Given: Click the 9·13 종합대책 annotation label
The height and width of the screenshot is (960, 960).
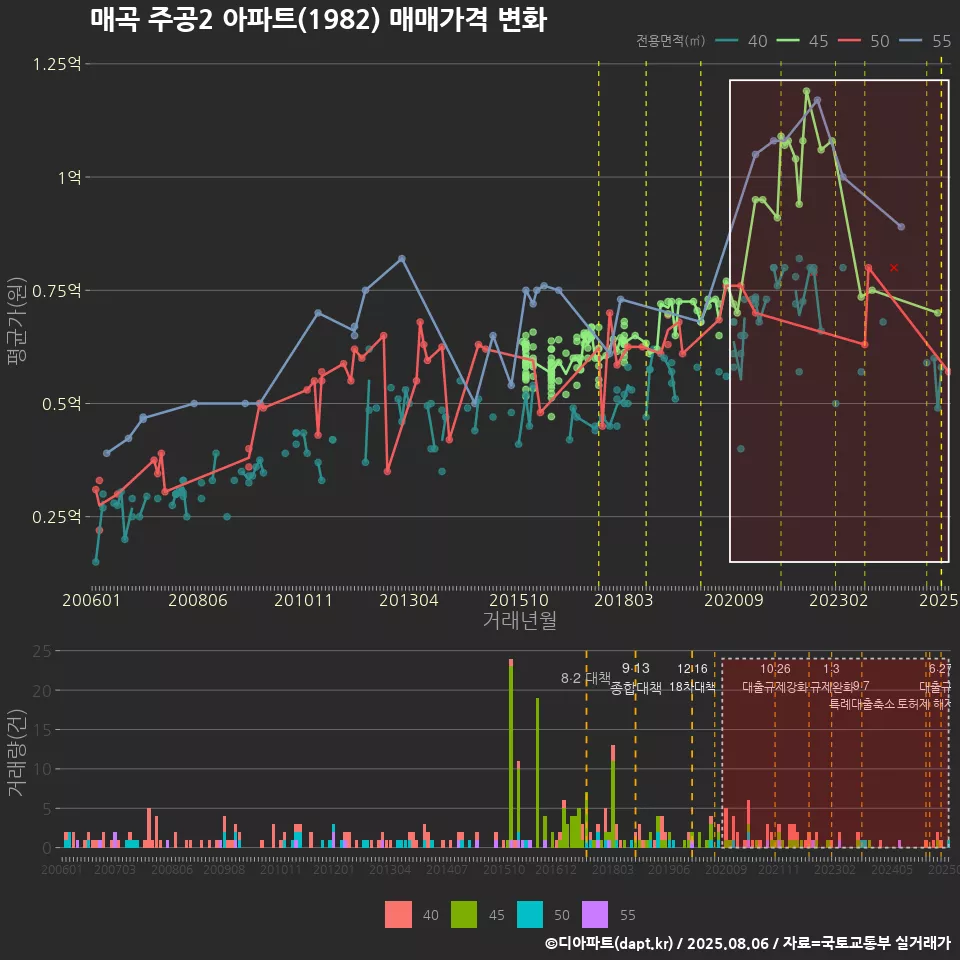Looking at the screenshot, I should 636,678.
